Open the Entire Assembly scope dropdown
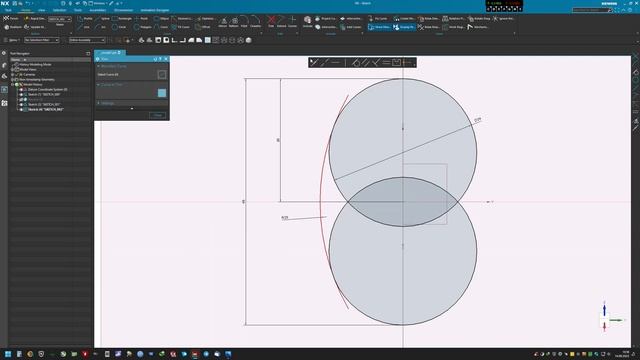 click(87, 40)
